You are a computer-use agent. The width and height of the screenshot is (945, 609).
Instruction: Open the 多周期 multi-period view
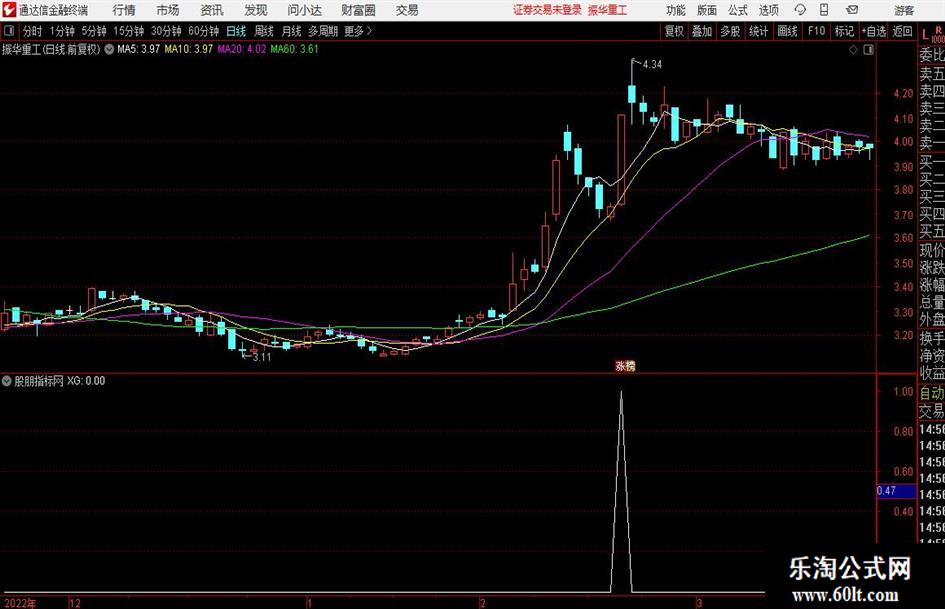324,31
